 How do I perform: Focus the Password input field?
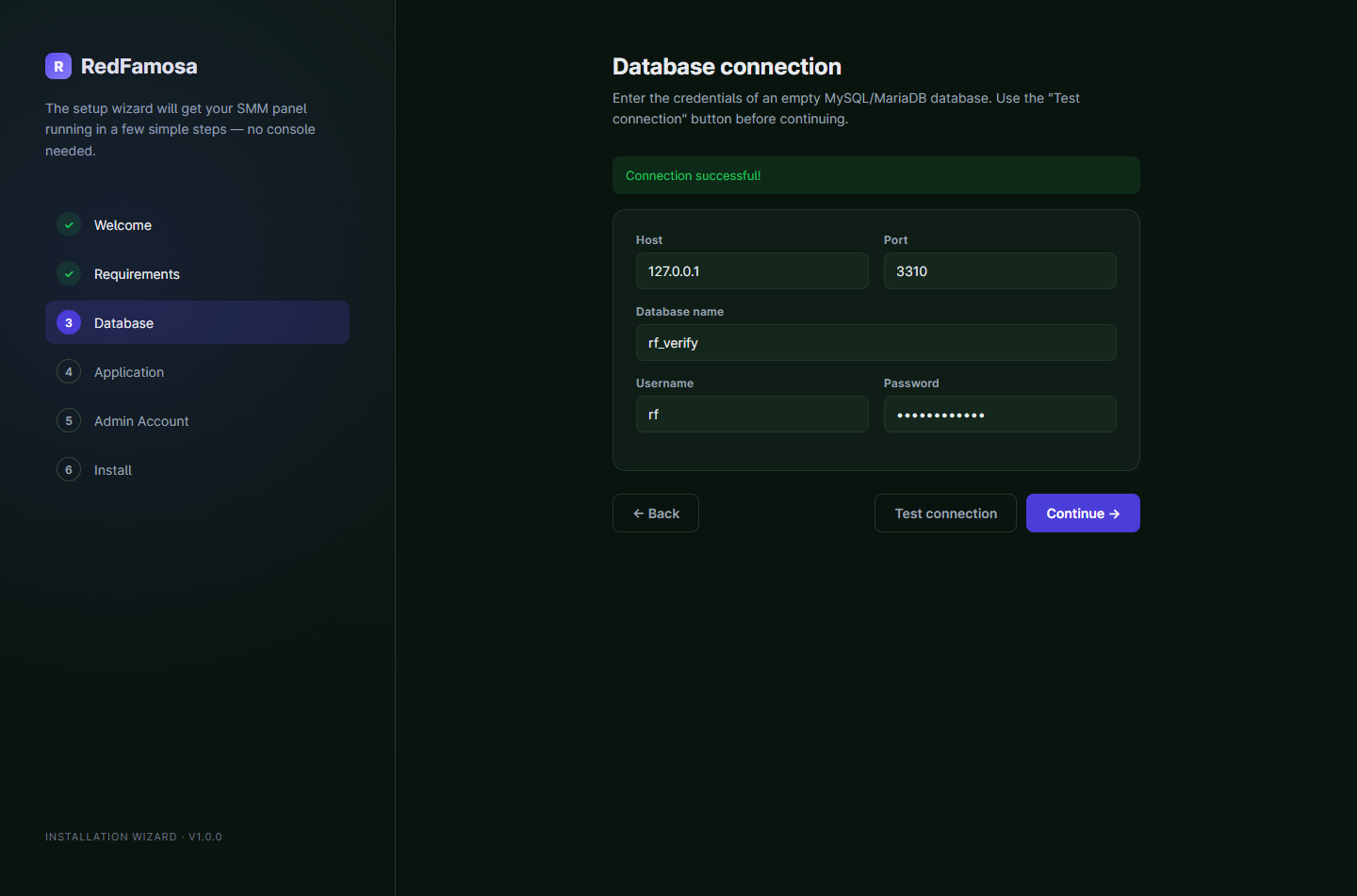pos(1000,415)
